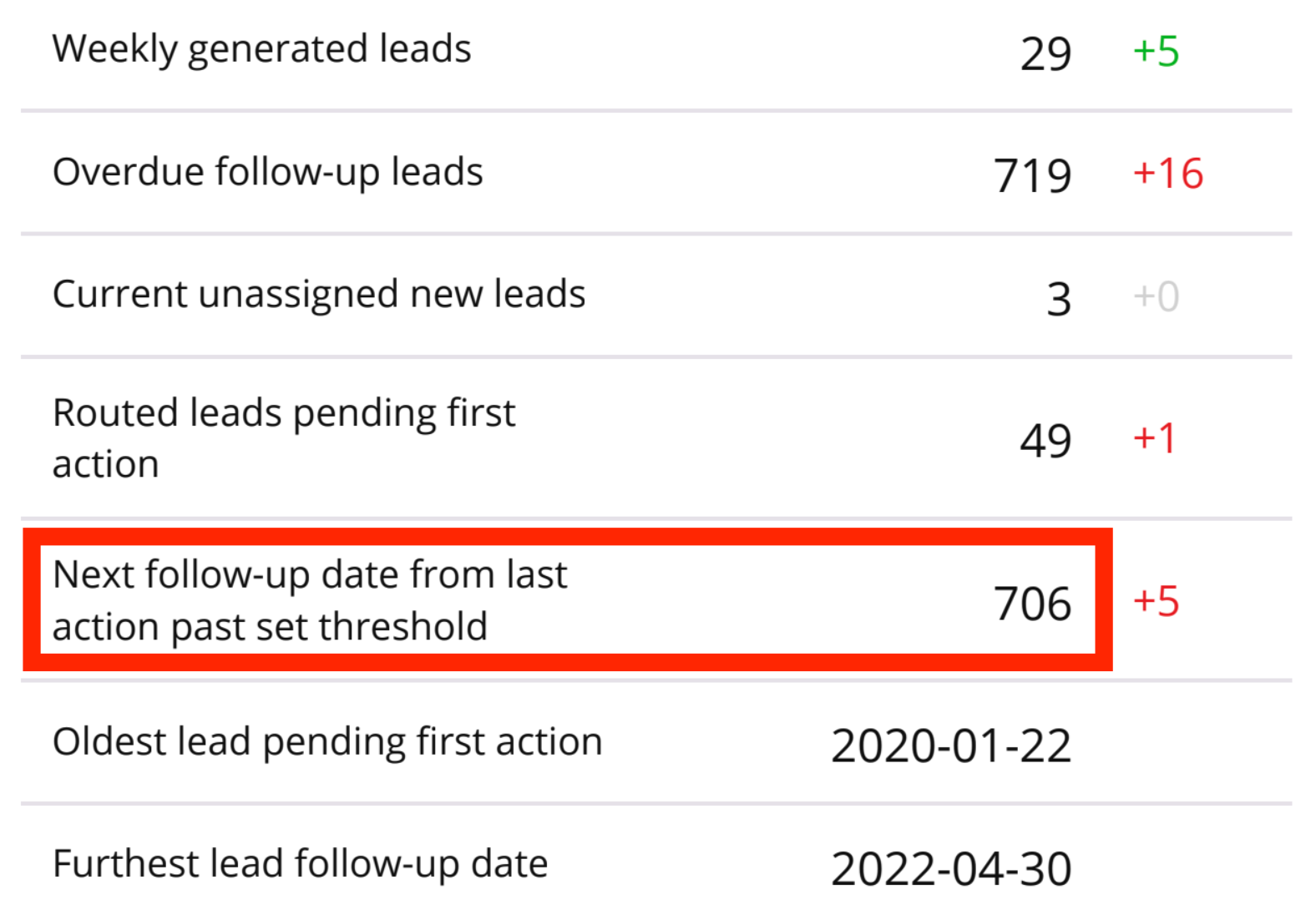Open the "Overdue follow-up leads" row label
1316x920 pixels.
(267, 173)
